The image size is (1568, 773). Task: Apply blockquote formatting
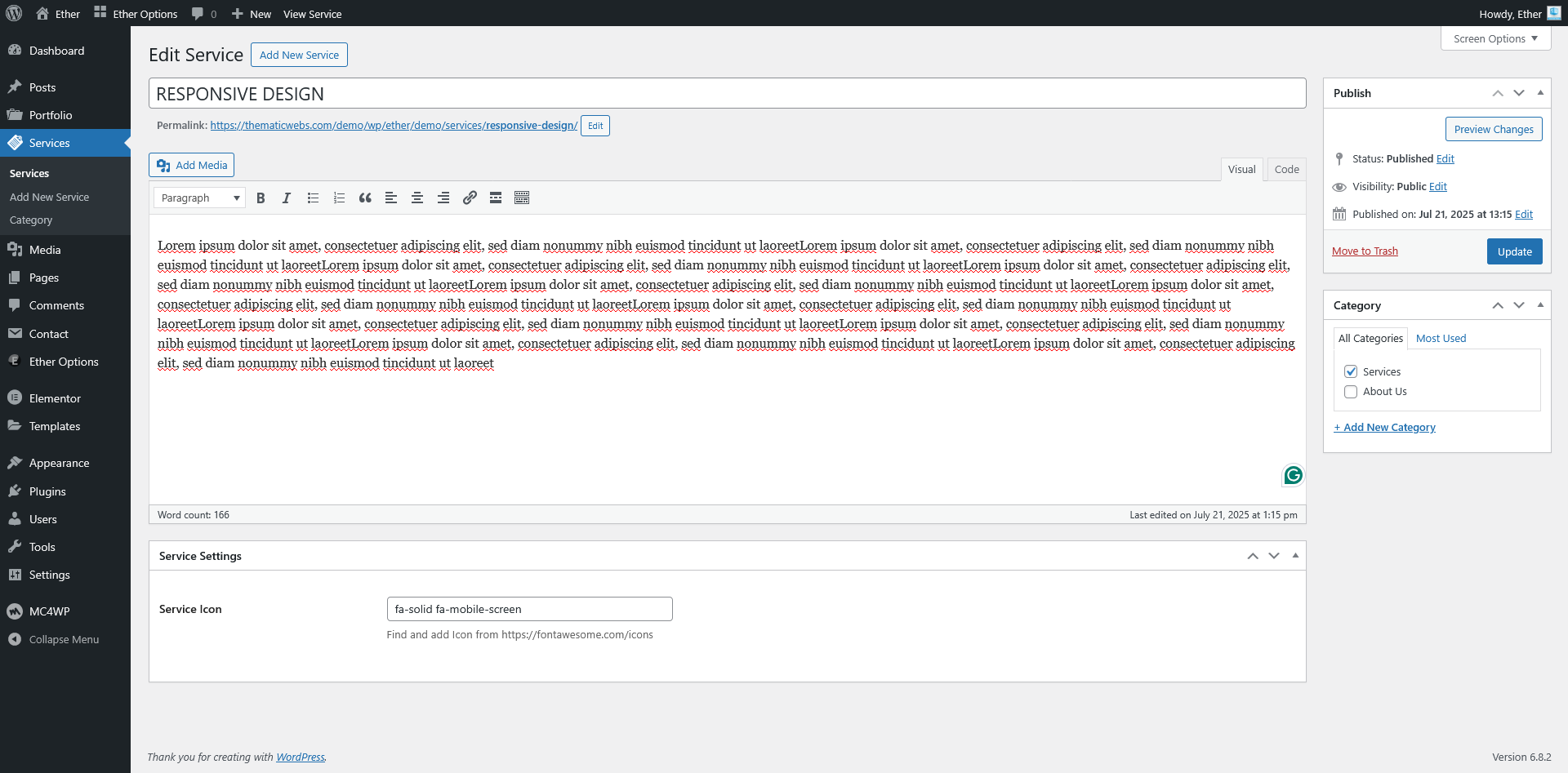365,198
